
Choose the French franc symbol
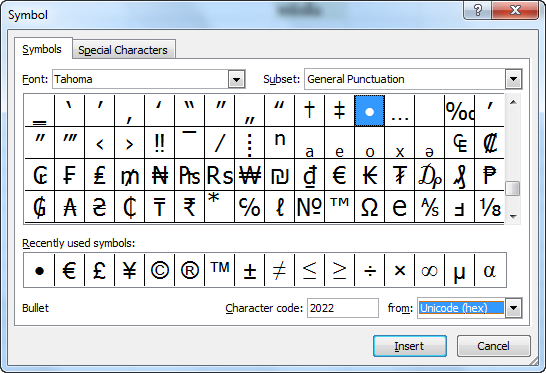(70, 174)
